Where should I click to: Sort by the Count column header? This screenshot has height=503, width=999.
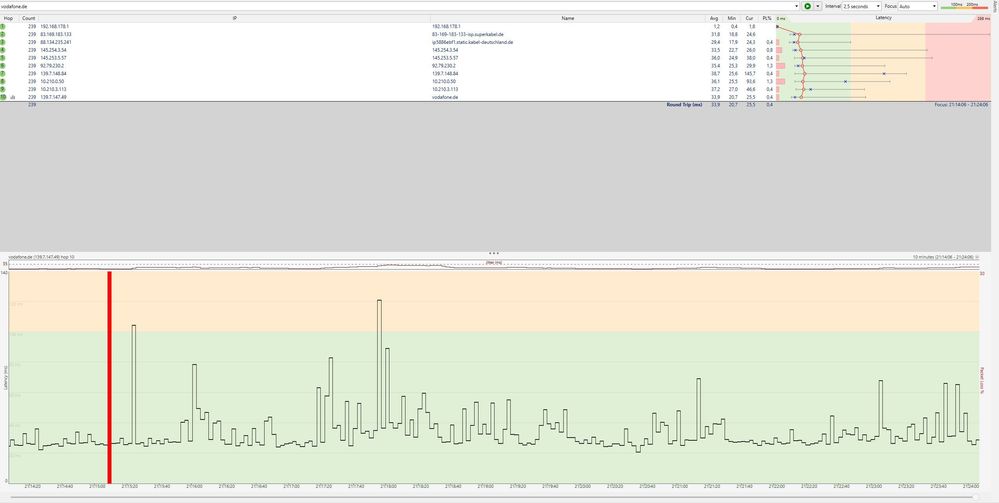coord(28,18)
